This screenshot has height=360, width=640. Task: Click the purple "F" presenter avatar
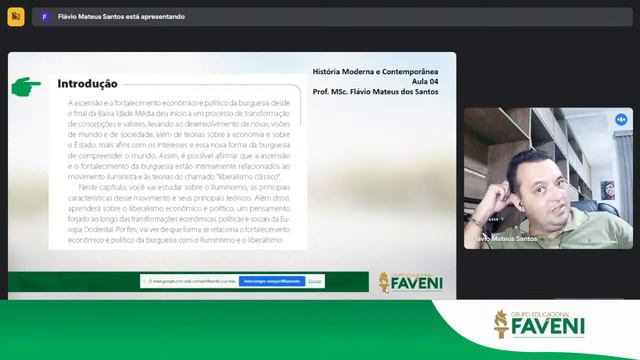click(x=44, y=17)
